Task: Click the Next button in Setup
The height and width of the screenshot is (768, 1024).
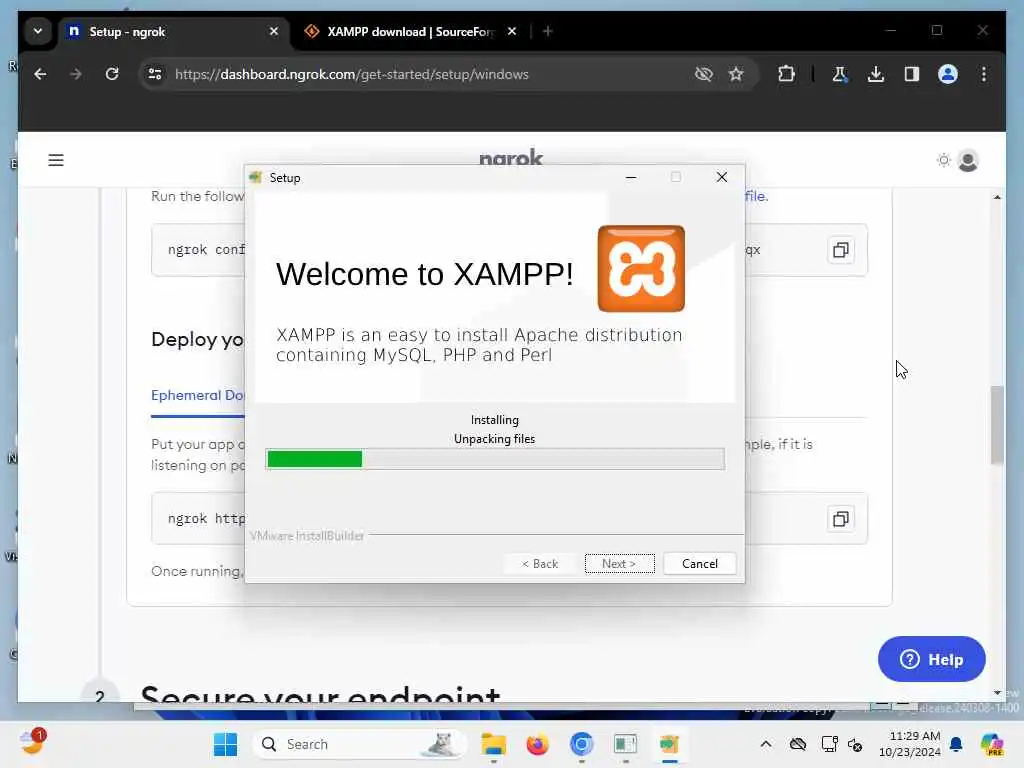Action: pyautogui.click(x=619, y=564)
